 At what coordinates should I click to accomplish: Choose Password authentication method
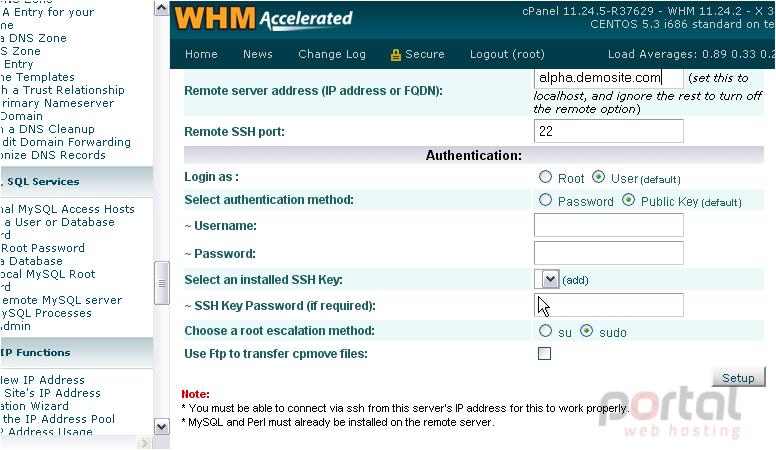coord(545,200)
